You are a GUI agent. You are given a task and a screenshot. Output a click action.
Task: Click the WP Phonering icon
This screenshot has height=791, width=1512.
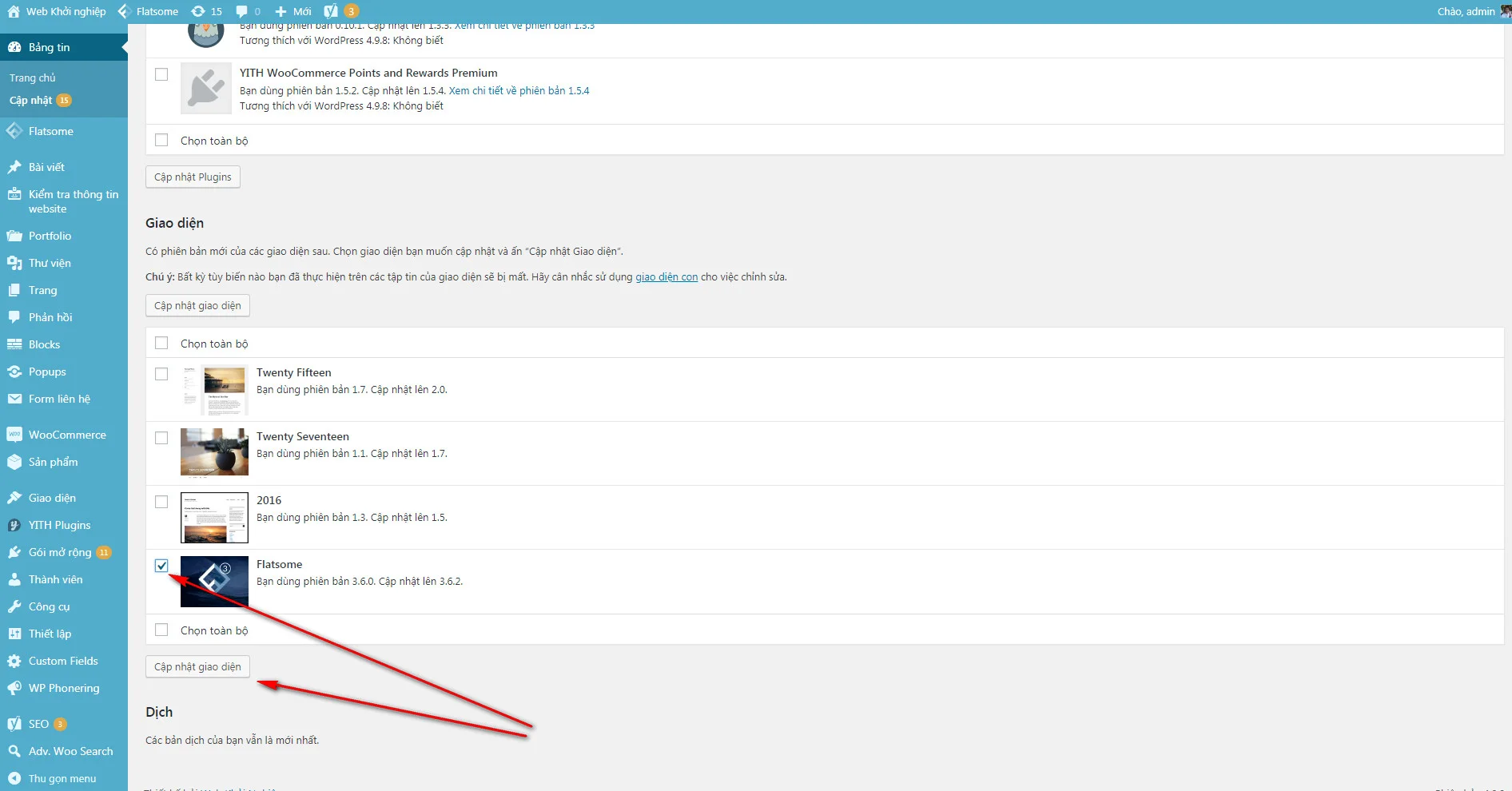pyautogui.click(x=14, y=688)
